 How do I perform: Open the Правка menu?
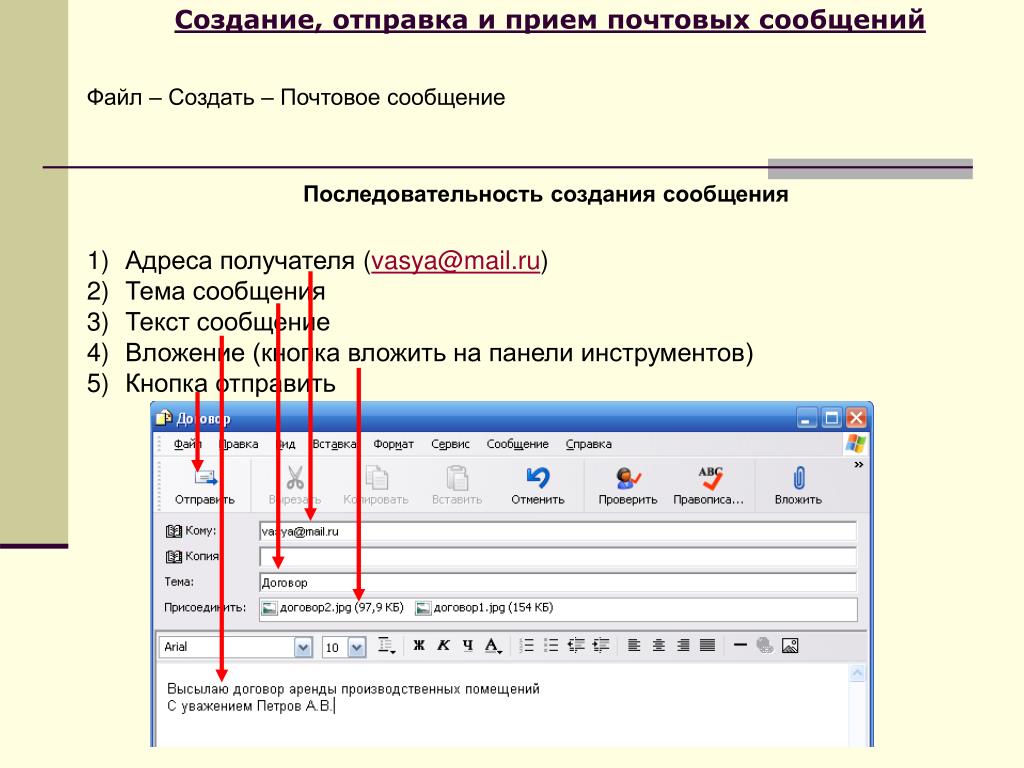239,444
